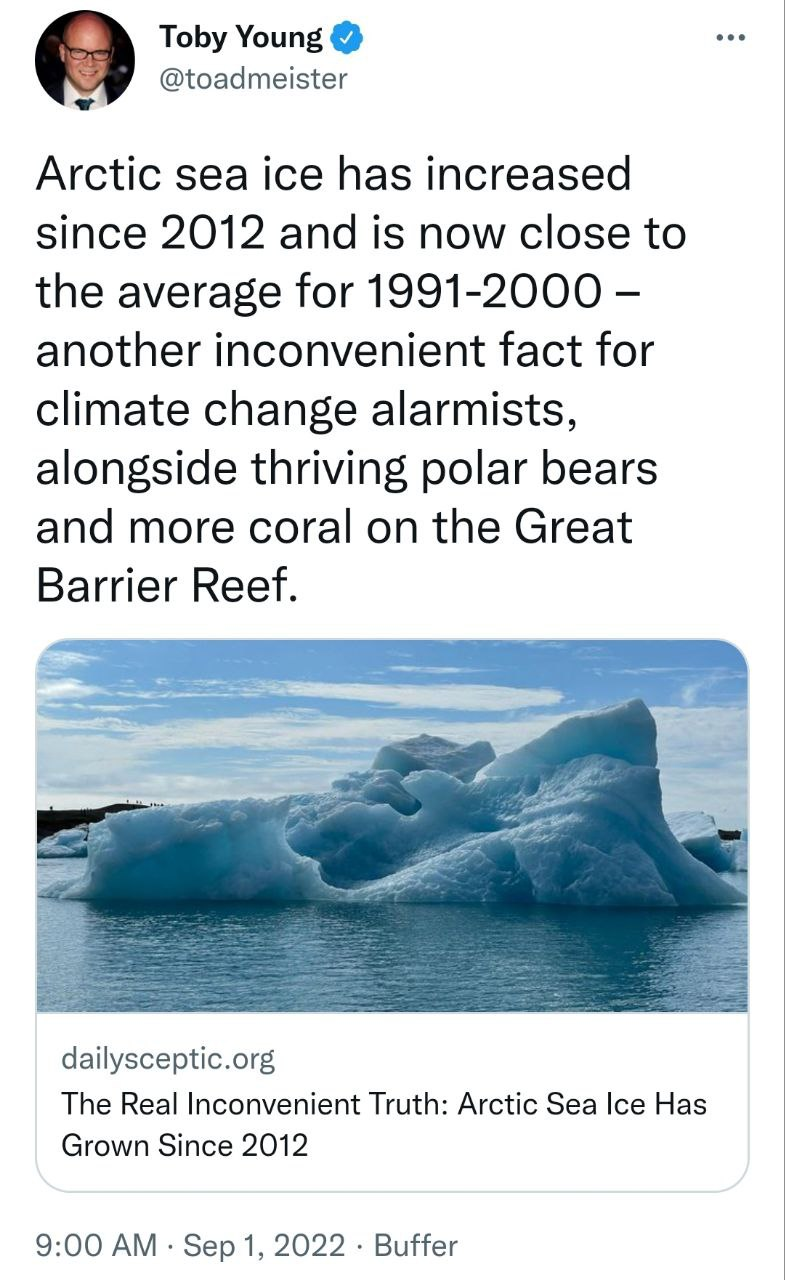Open the dailysceptic.org domain link

pyautogui.click(x=168, y=1058)
